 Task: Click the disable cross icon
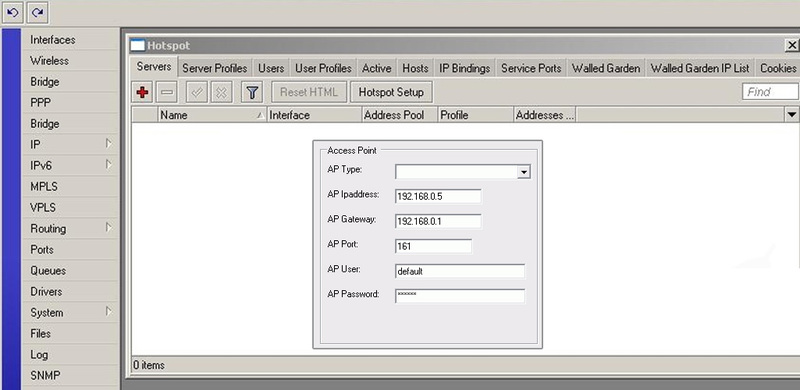pos(221,92)
